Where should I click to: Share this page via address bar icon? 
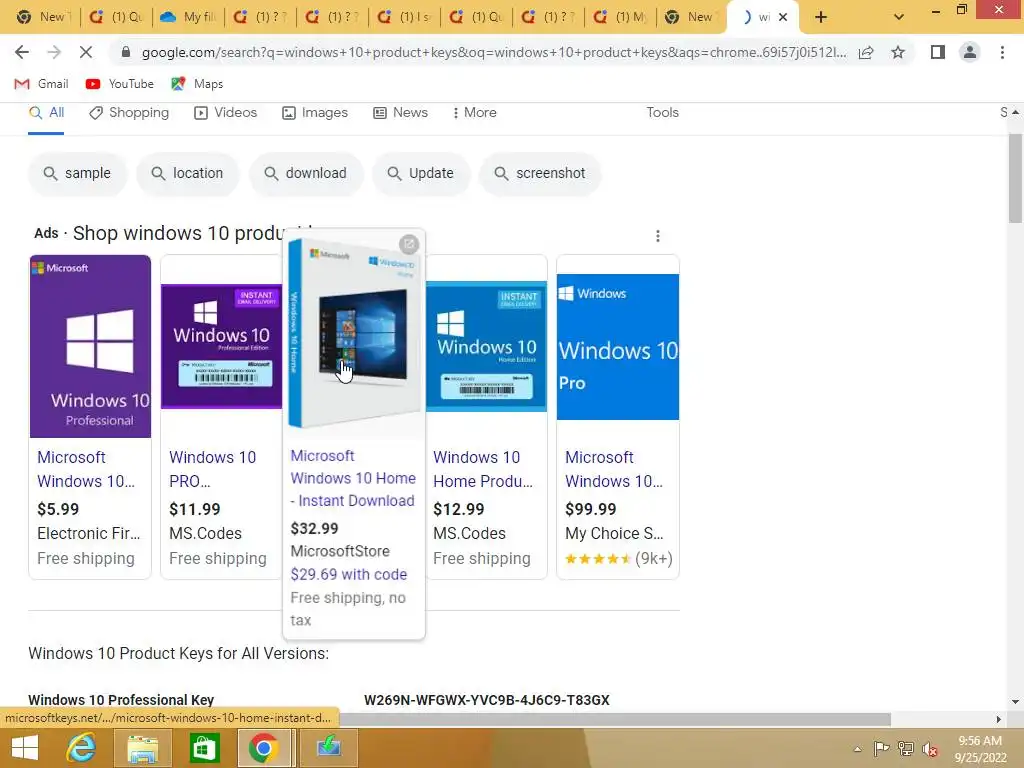tap(866, 52)
